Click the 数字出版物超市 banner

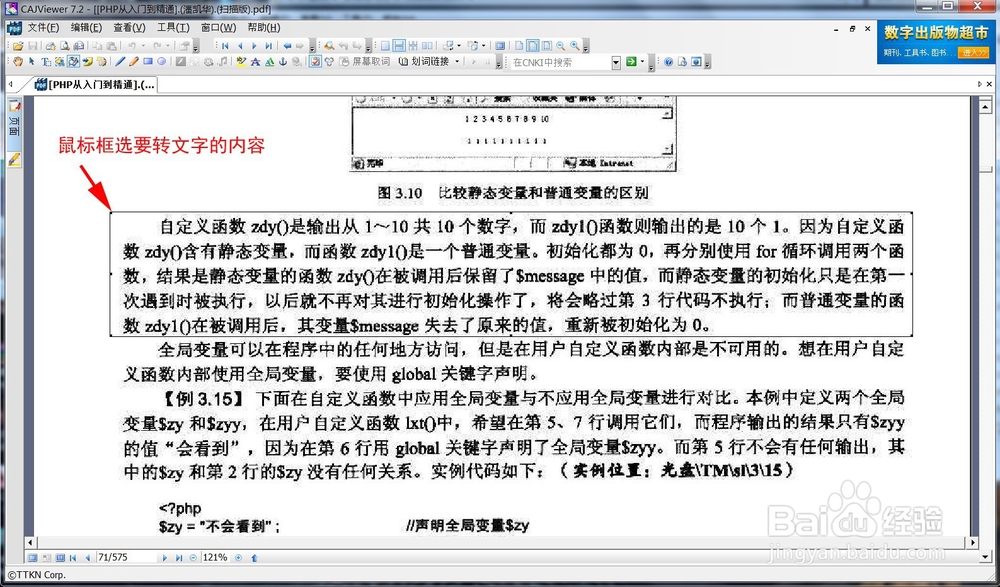click(x=934, y=41)
